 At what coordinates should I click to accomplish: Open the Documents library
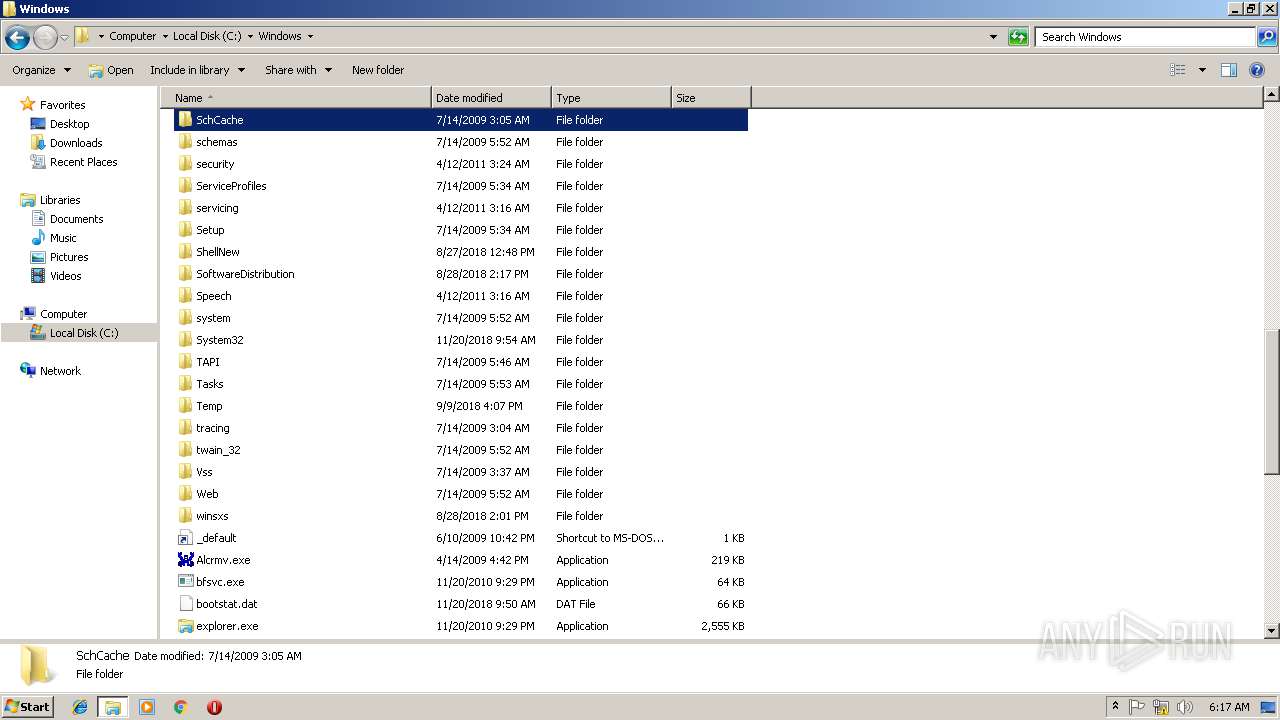coord(76,219)
